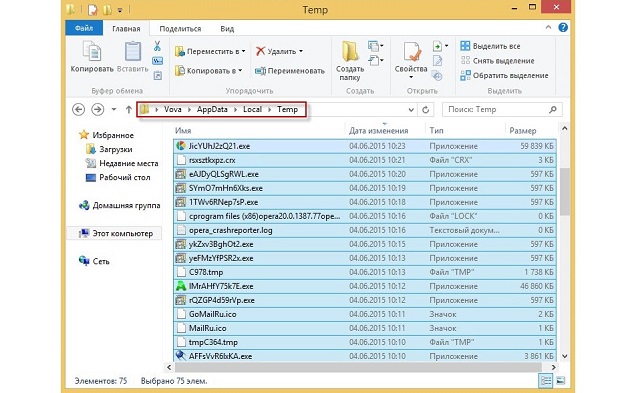
Task: Click quick access toolbar customize arrow
Action: [x=120, y=10]
